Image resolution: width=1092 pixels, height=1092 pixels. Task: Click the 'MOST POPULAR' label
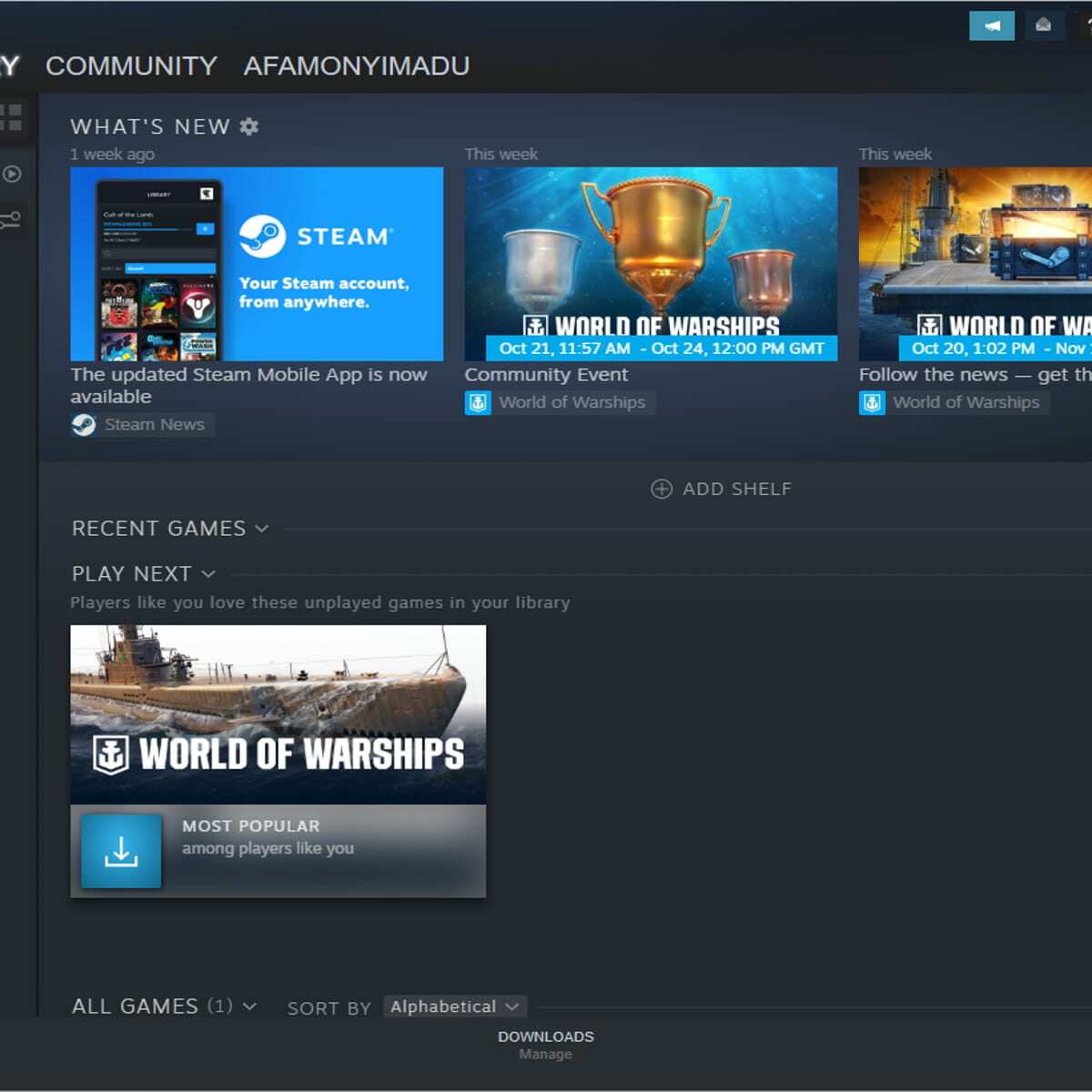pos(251,826)
